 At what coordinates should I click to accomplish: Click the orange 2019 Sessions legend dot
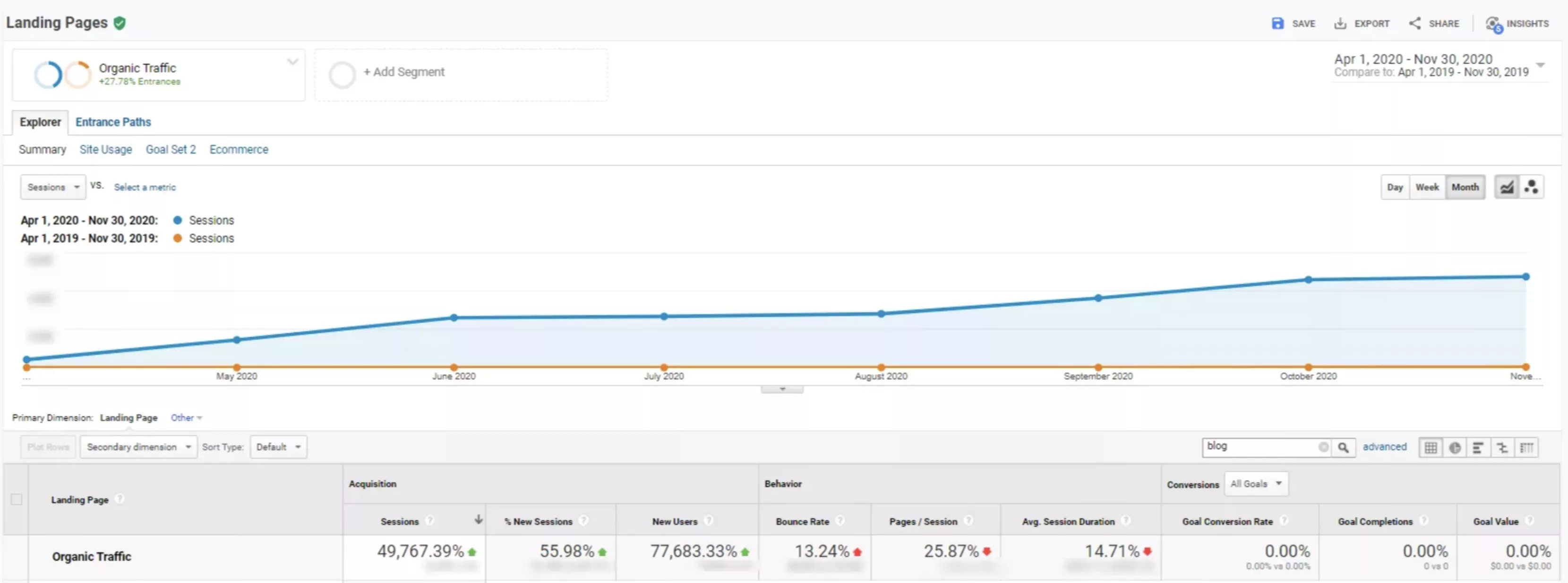point(178,239)
